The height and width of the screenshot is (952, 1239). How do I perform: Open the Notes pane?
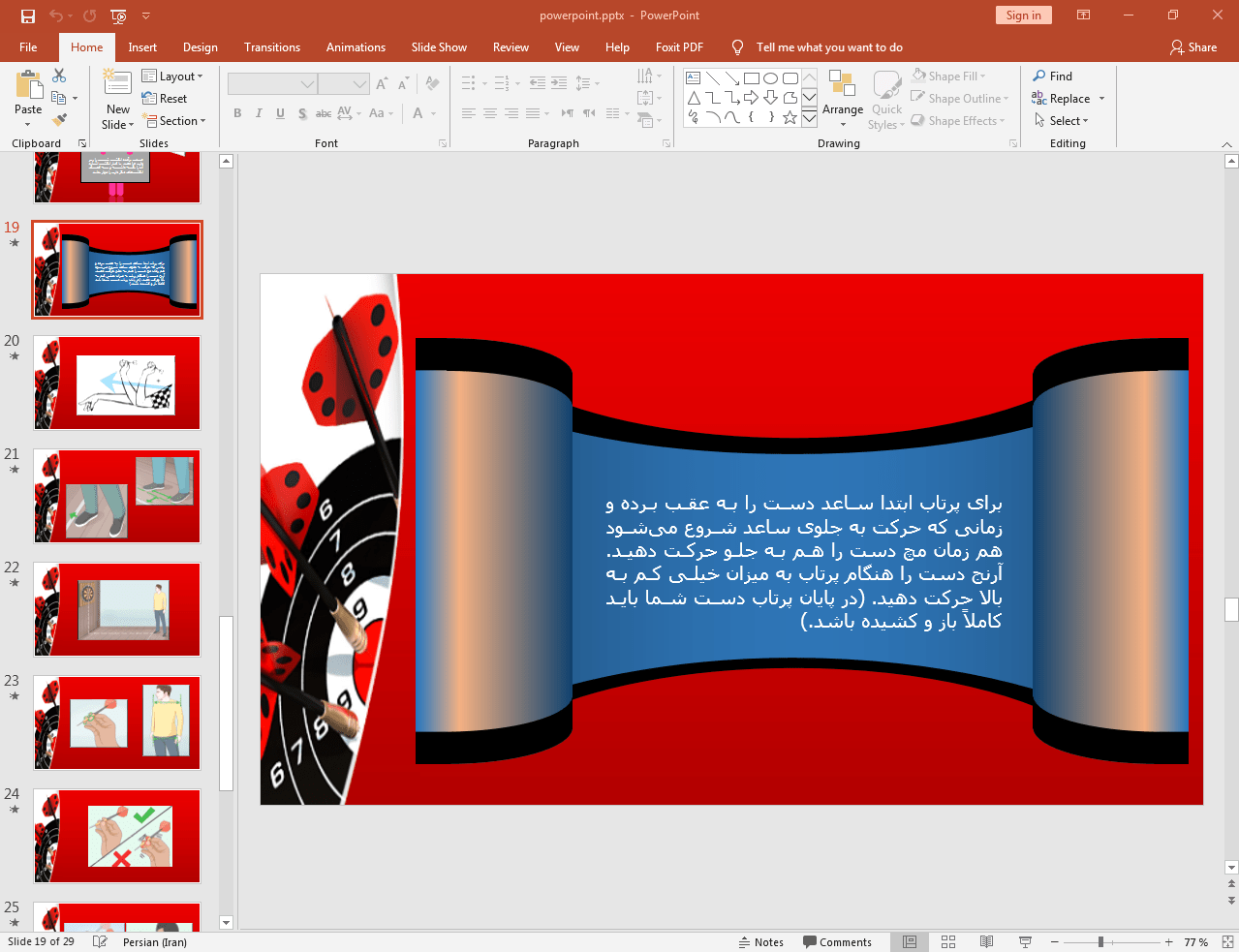tap(761, 941)
